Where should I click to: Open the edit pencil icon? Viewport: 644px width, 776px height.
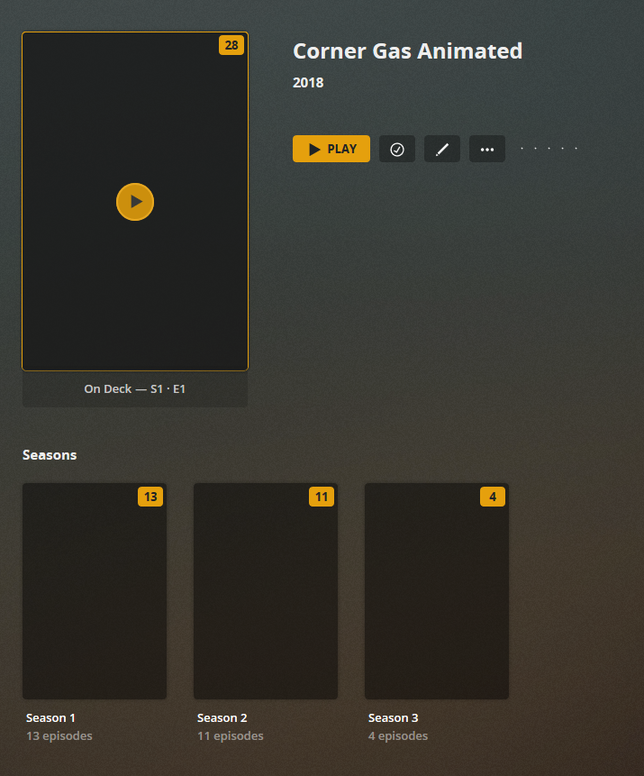(x=442, y=148)
